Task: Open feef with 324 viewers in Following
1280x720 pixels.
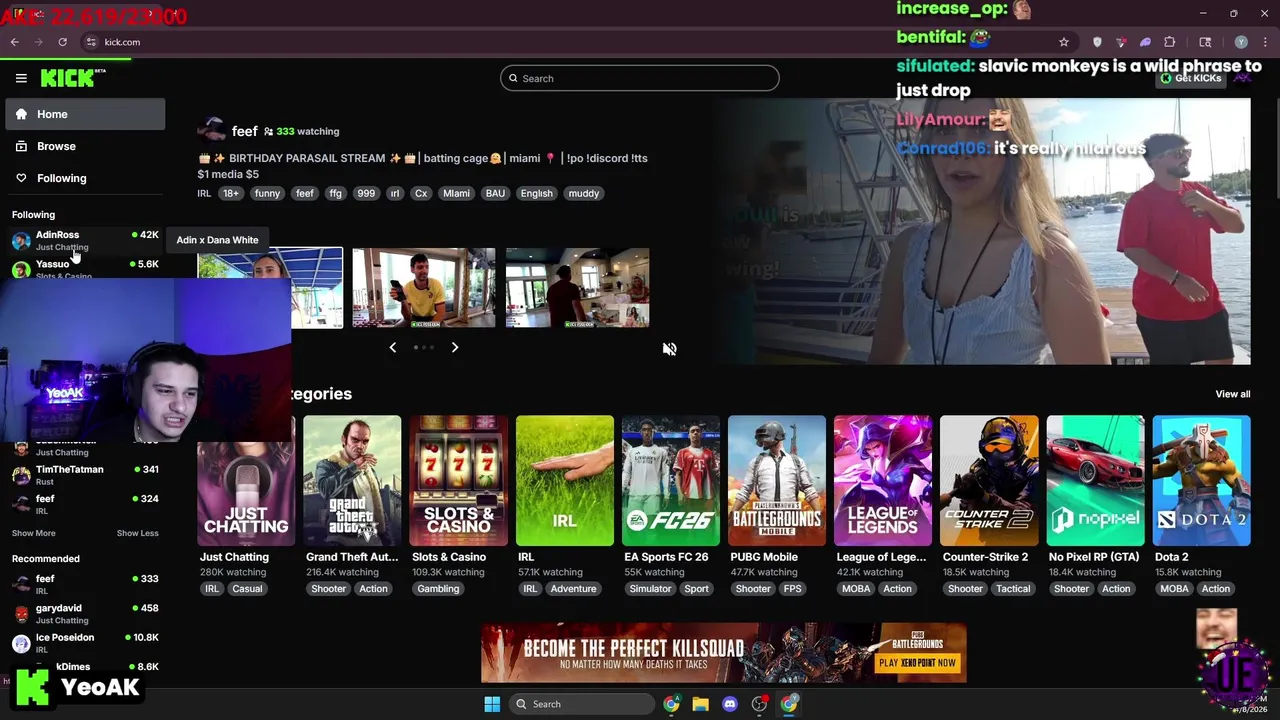Action: [85, 503]
